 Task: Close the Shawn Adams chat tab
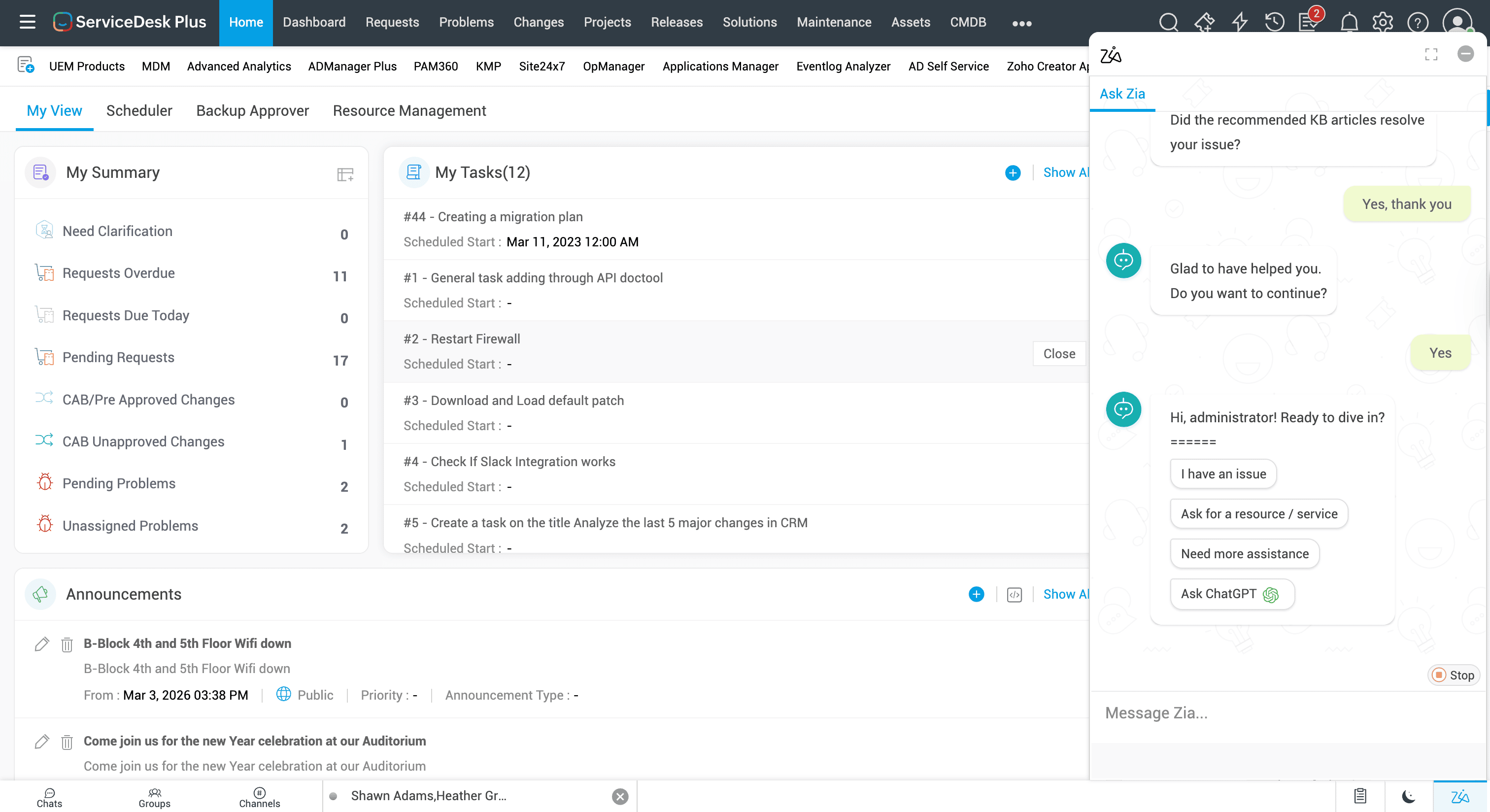click(x=619, y=796)
